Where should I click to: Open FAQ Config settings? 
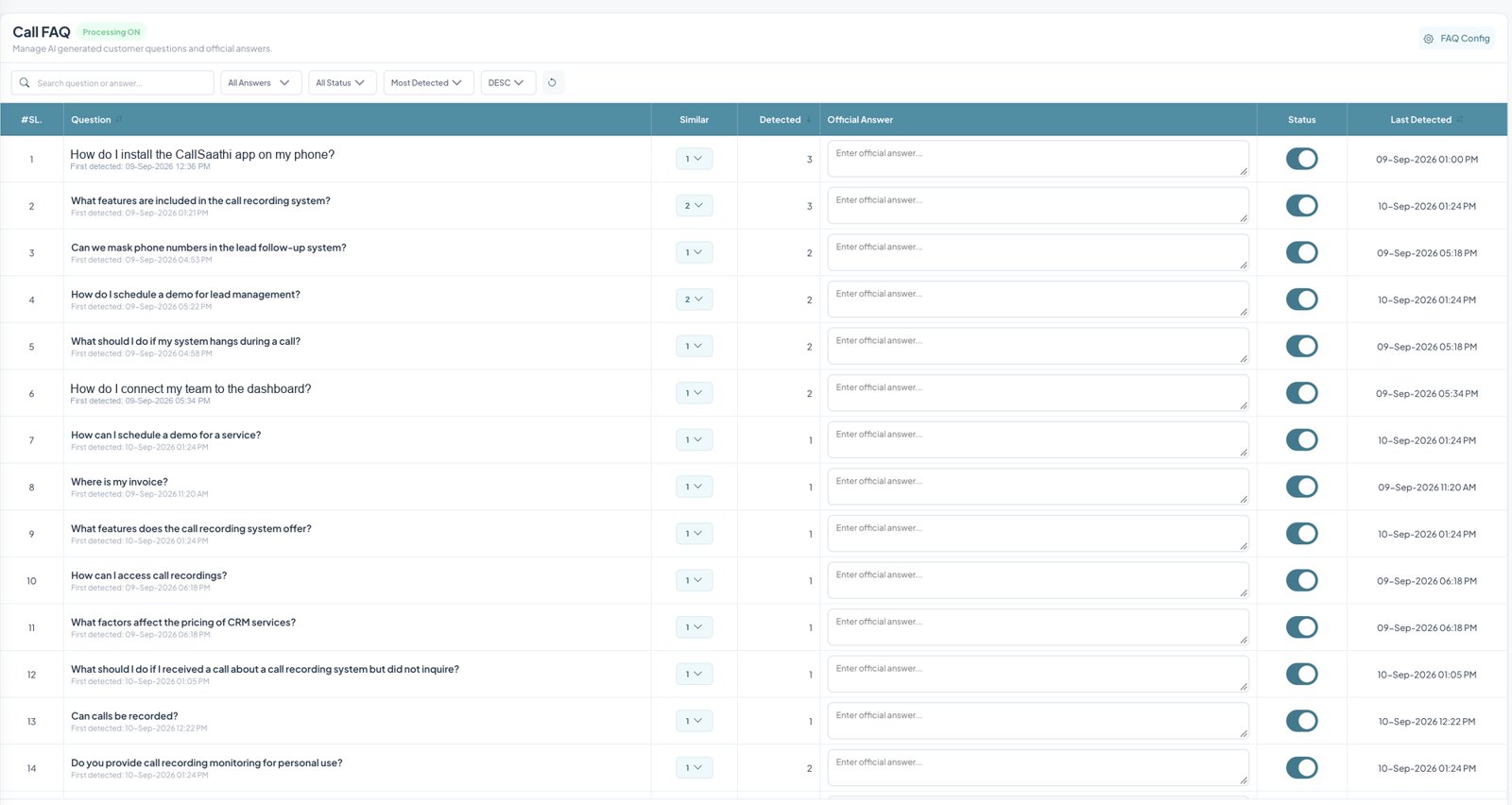(x=1456, y=39)
